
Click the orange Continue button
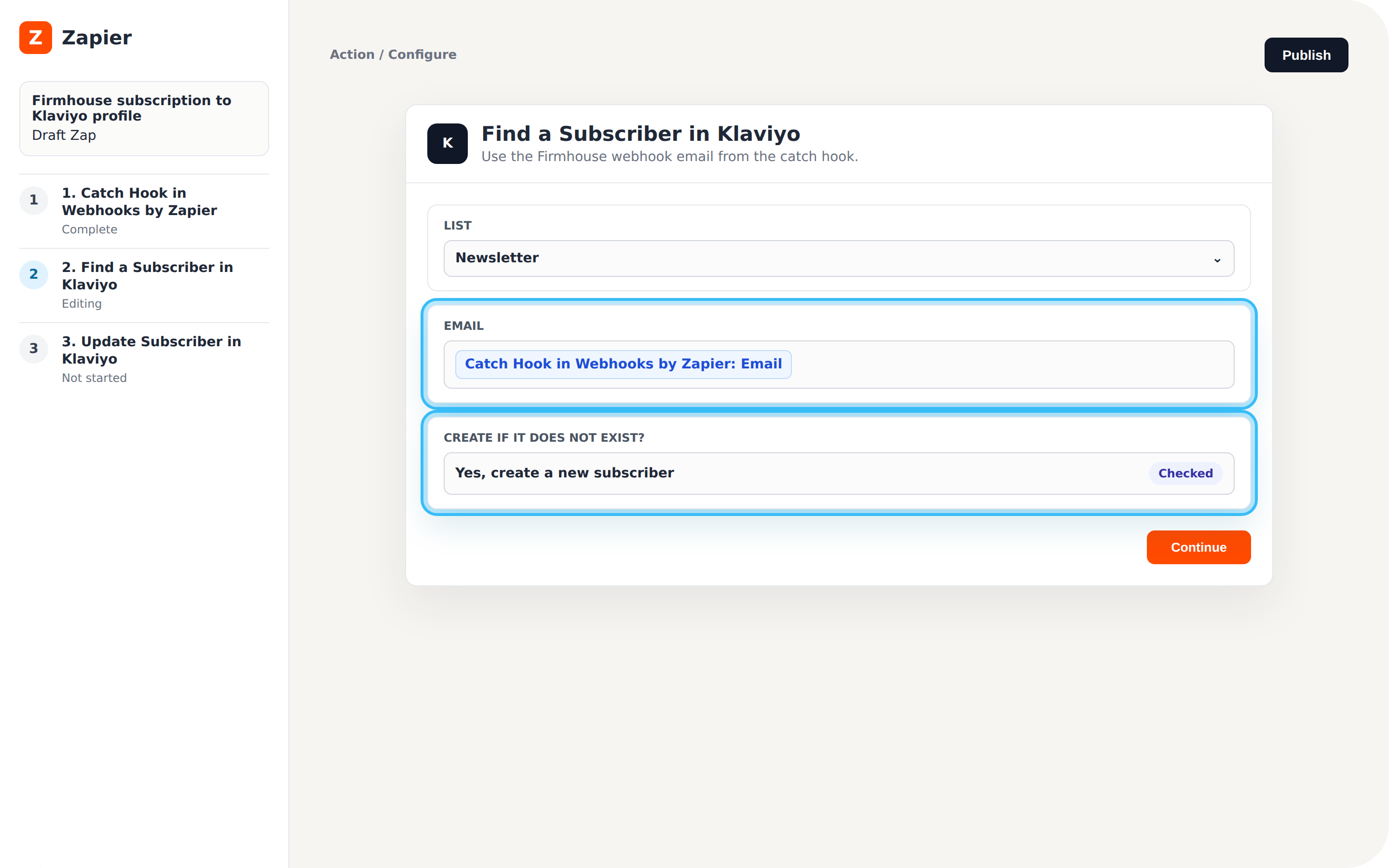[x=1198, y=547]
